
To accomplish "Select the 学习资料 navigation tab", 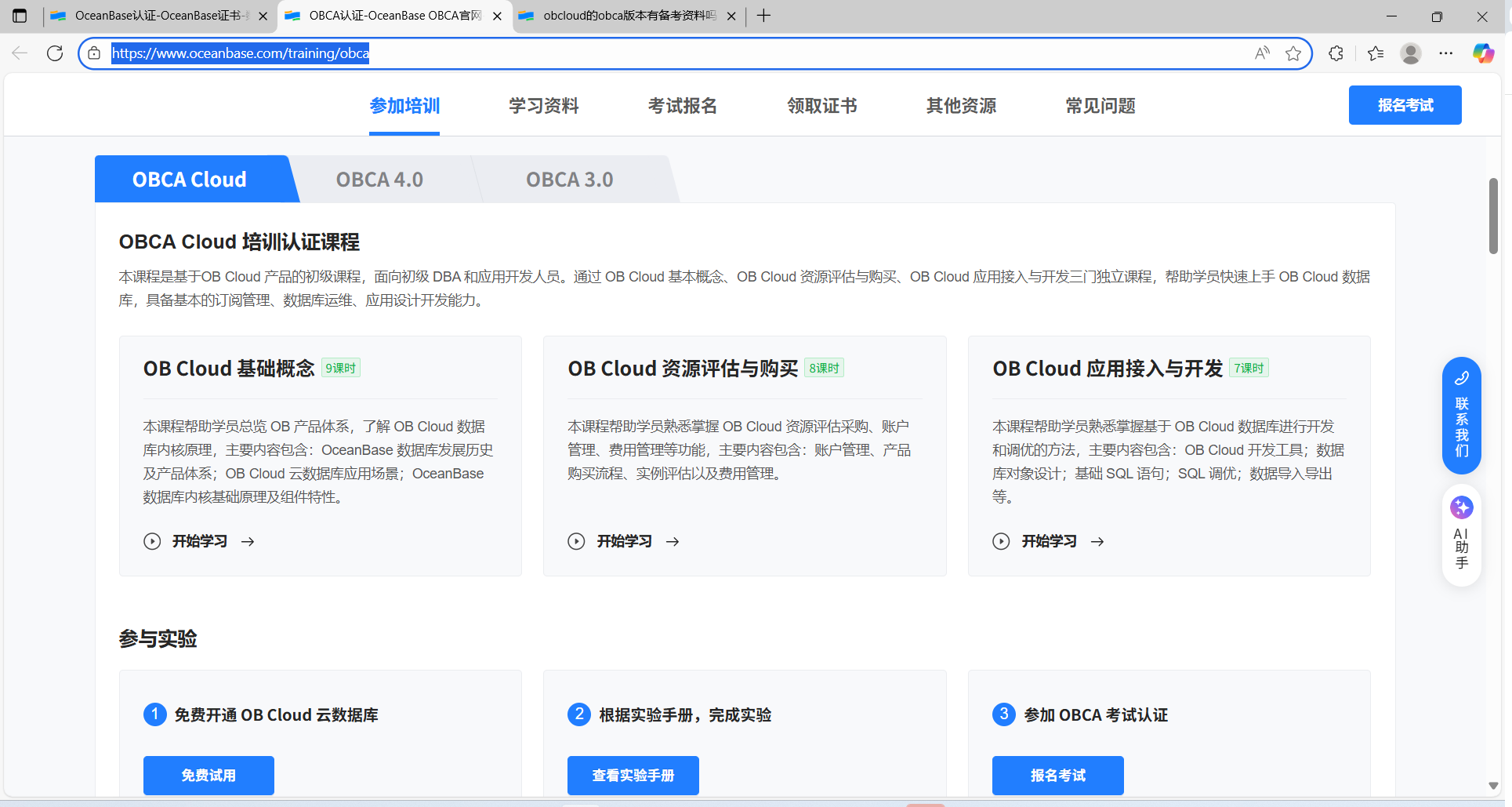I will click(543, 106).
